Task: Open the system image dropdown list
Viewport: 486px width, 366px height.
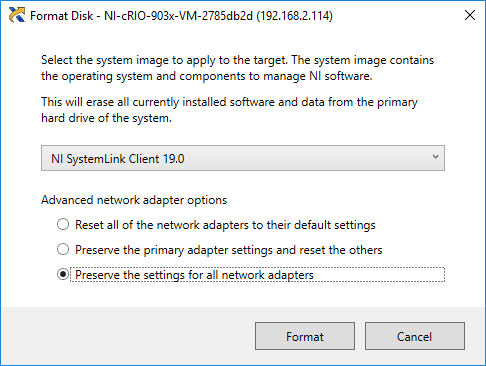Action: click(243, 158)
